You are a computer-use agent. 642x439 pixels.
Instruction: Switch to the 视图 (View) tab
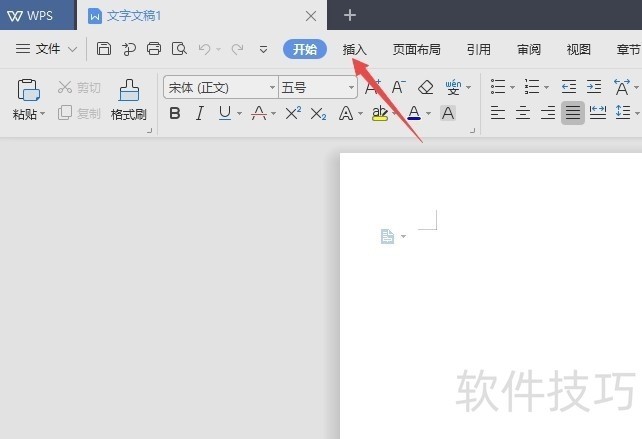click(x=578, y=50)
